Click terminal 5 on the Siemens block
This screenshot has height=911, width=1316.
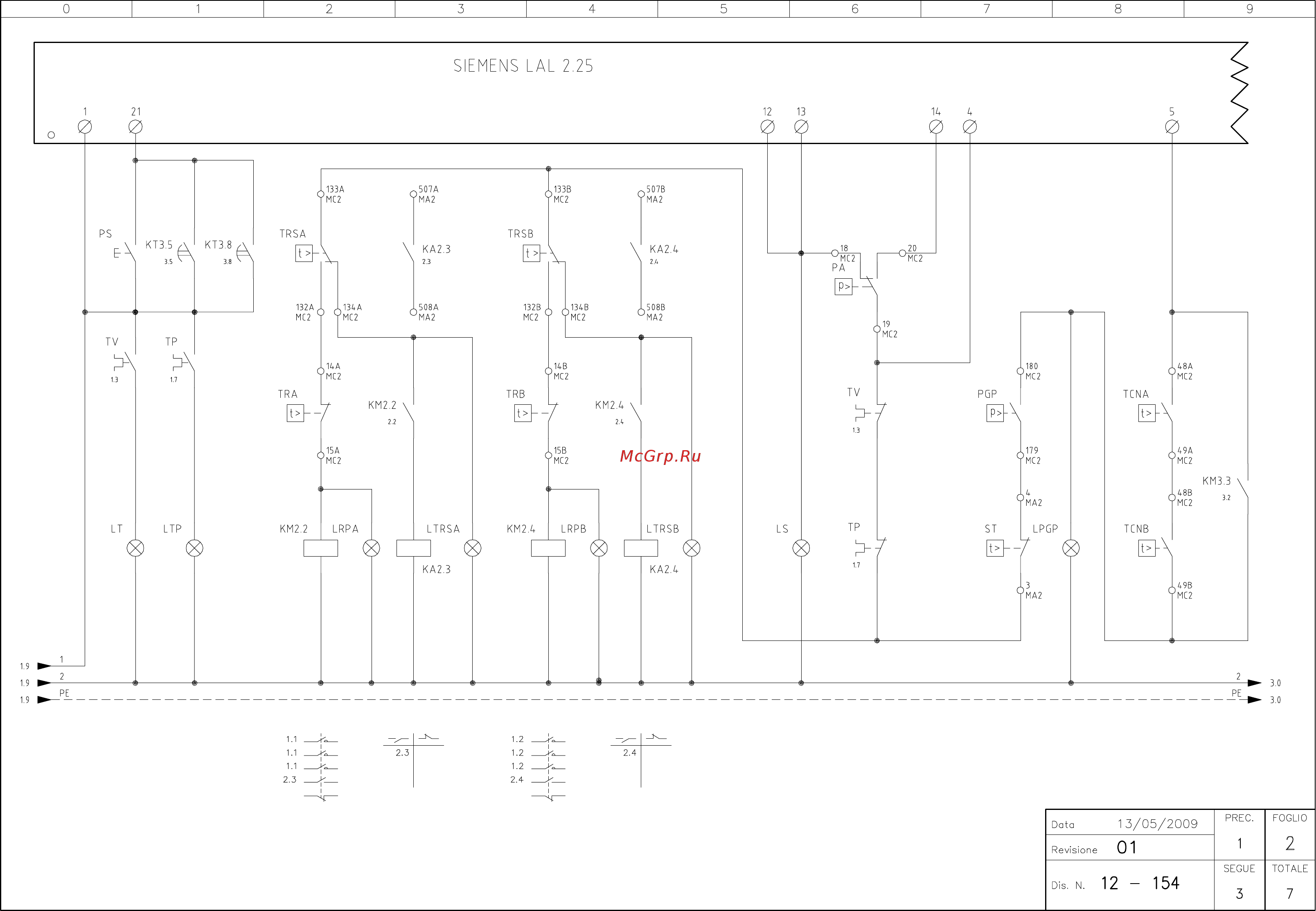tap(1172, 127)
